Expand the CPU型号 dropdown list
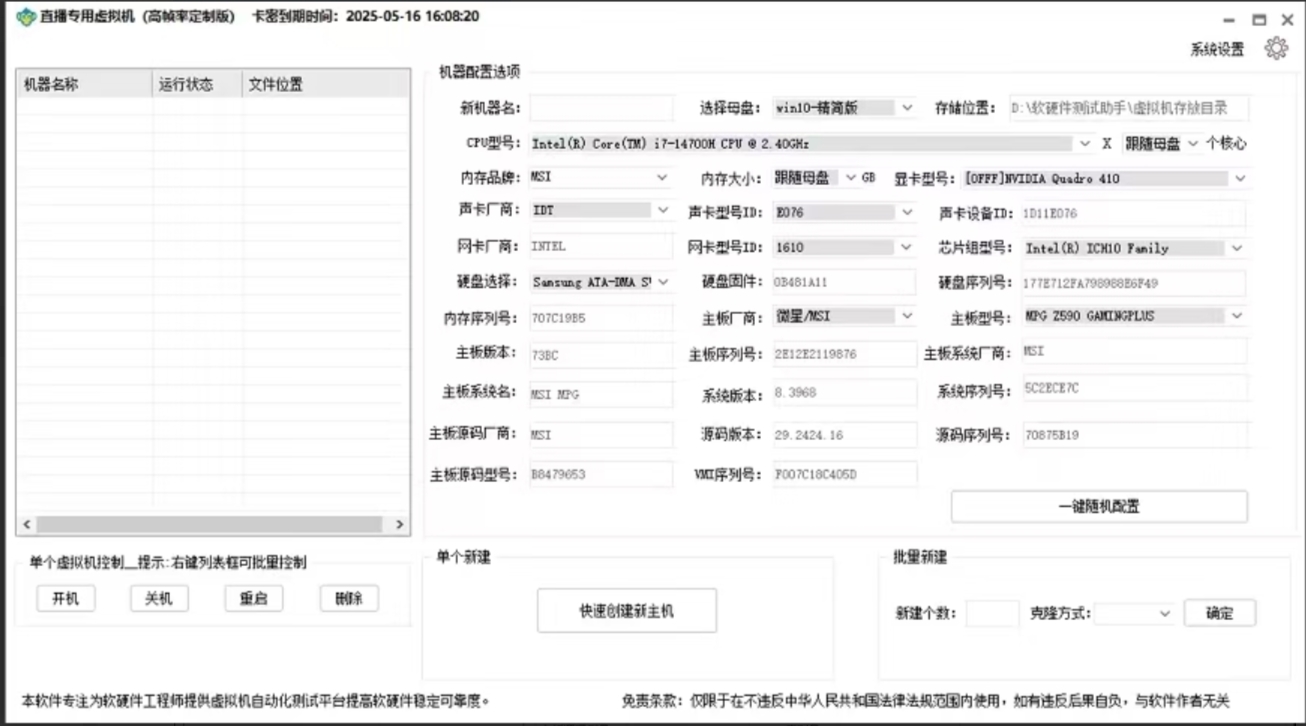Screen dimensions: 1306x726 1085,143
